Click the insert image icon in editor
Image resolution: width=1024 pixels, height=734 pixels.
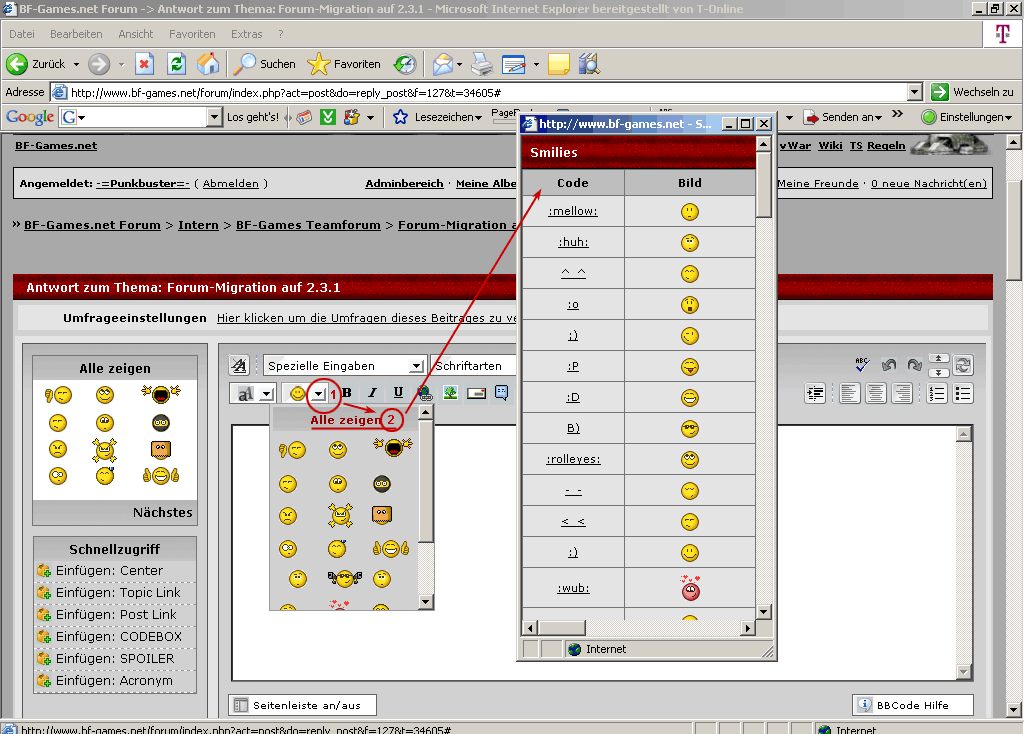pos(451,393)
